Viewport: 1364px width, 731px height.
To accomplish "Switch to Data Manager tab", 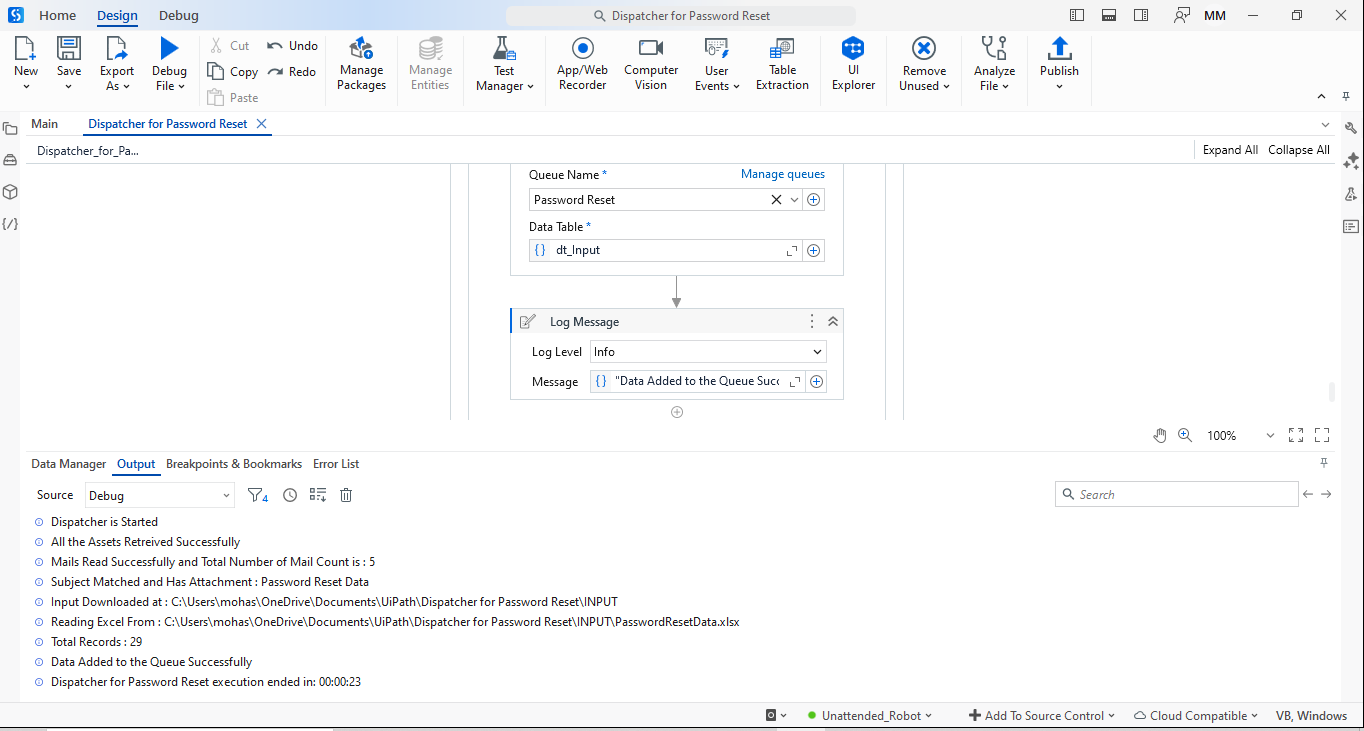I will (69, 464).
